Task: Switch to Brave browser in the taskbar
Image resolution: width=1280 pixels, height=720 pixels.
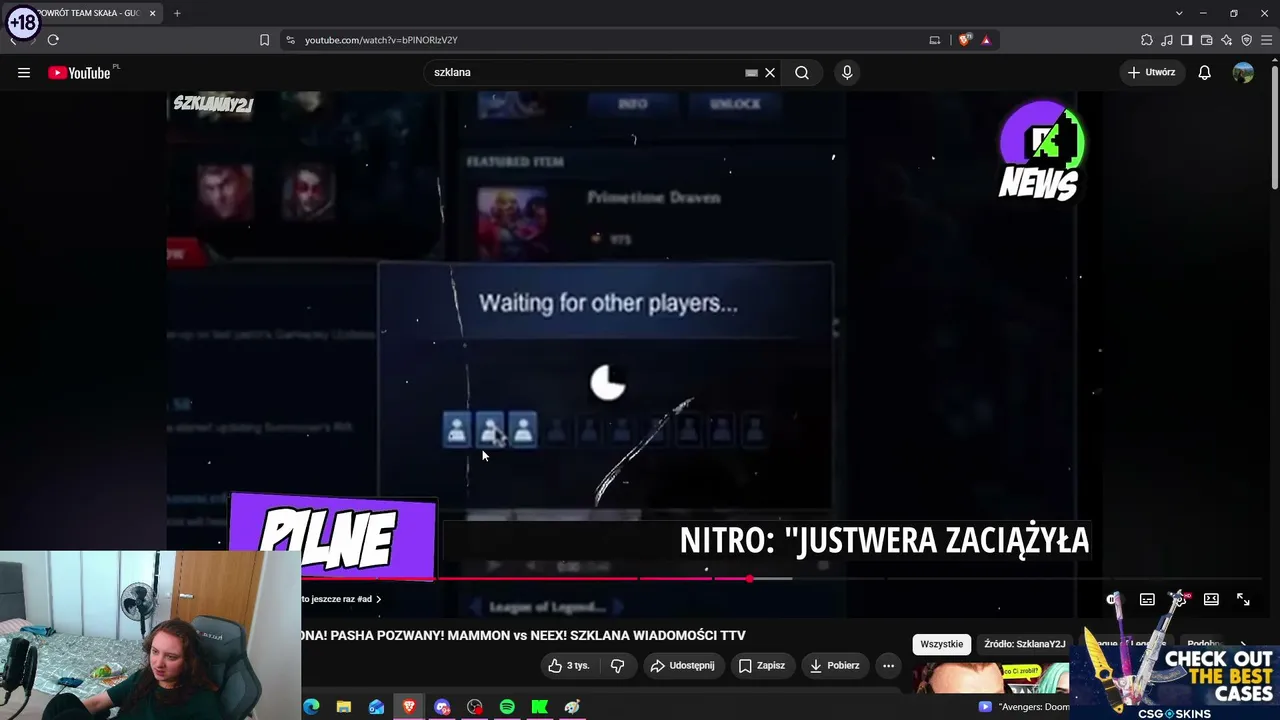Action: pos(409,707)
